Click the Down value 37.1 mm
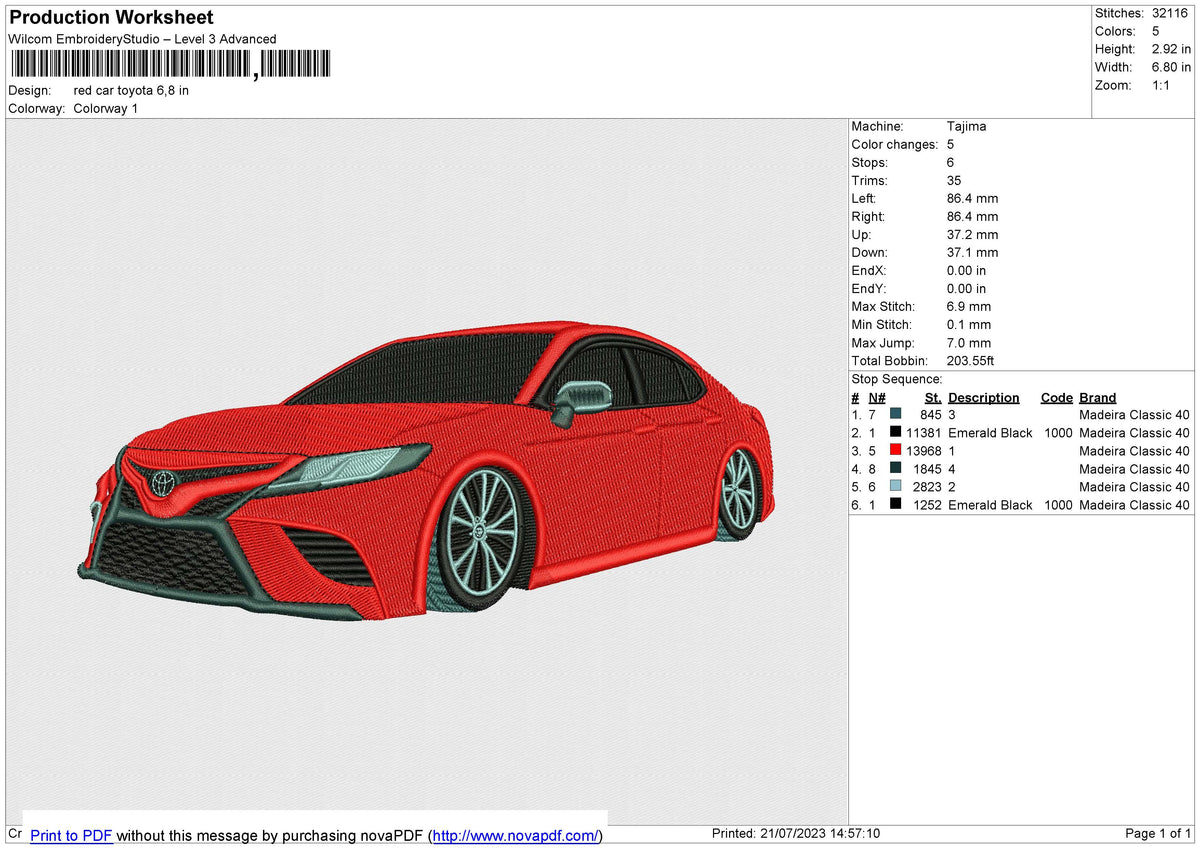This screenshot has width=1200, height=848. tap(972, 253)
